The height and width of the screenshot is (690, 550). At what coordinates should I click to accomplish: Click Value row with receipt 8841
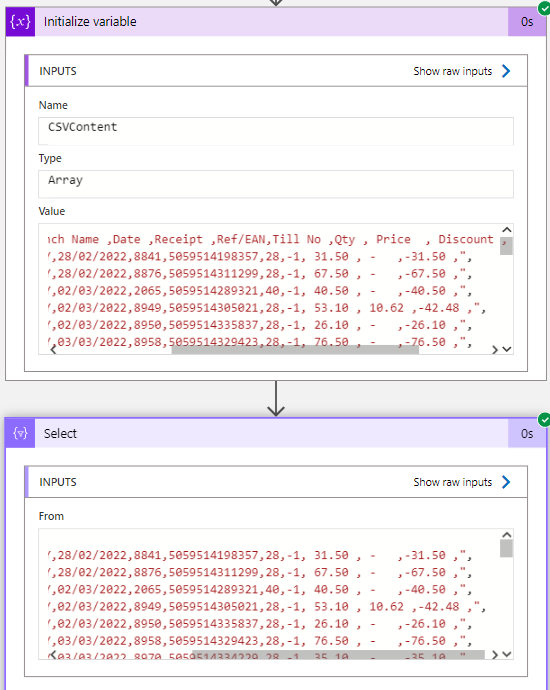260,257
